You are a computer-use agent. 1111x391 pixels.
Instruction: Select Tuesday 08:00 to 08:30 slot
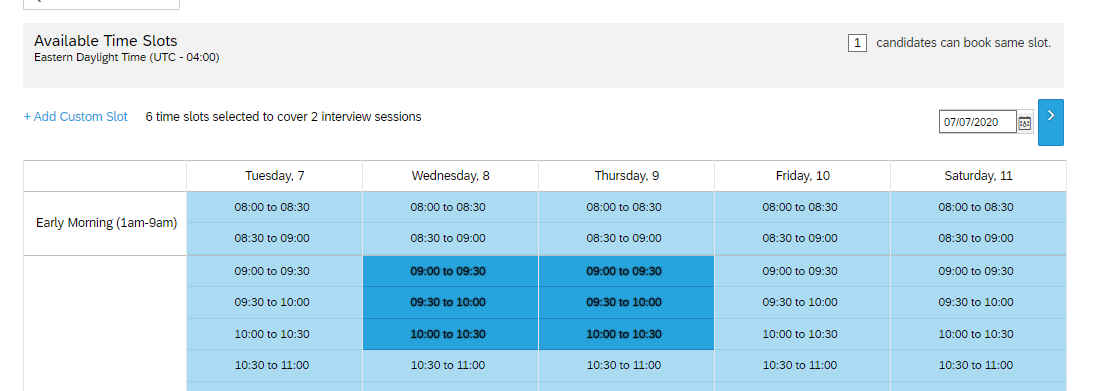click(x=274, y=208)
